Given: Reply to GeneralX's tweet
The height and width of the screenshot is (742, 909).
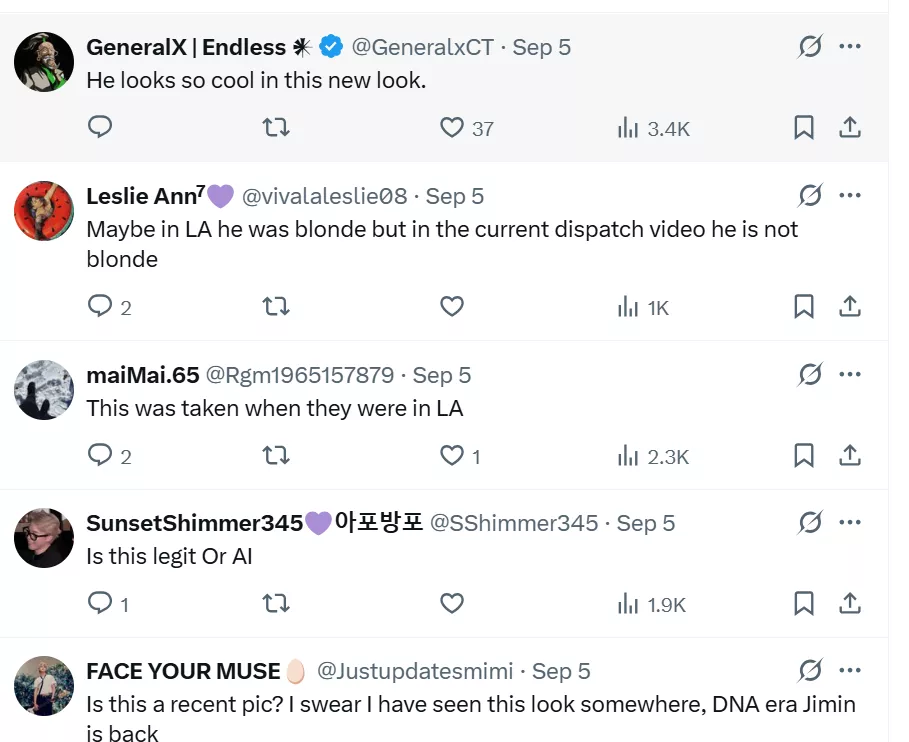Looking at the screenshot, I should tap(100, 128).
